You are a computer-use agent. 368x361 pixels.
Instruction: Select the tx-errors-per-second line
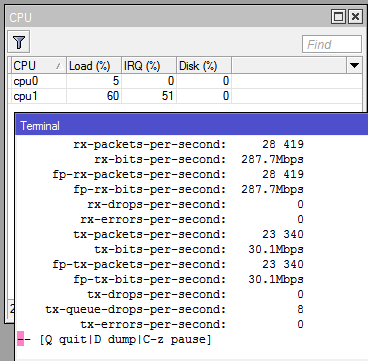point(192,324)
